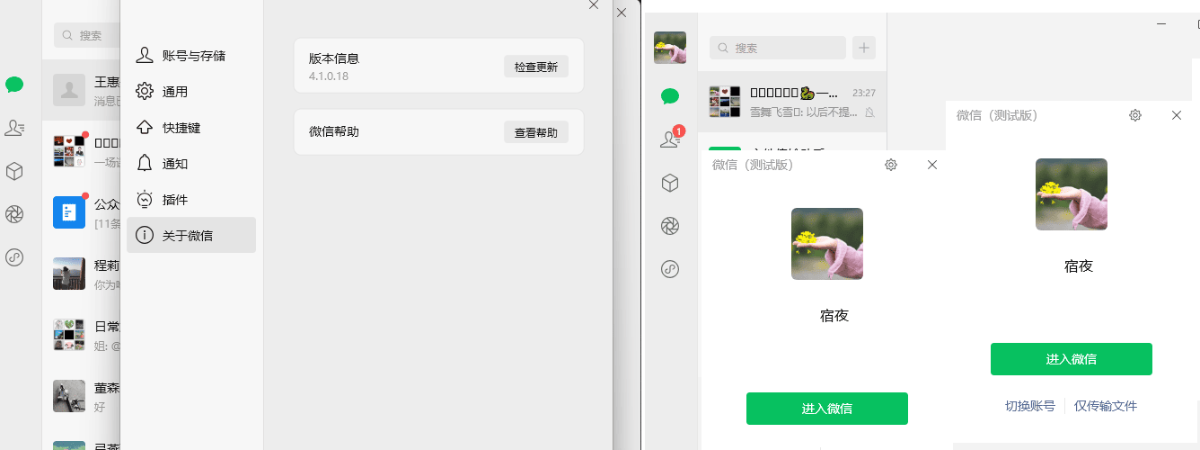Screen dimensions: 1200x450
Task: Click the 查看帮助 button
Action: click(536, 132)
